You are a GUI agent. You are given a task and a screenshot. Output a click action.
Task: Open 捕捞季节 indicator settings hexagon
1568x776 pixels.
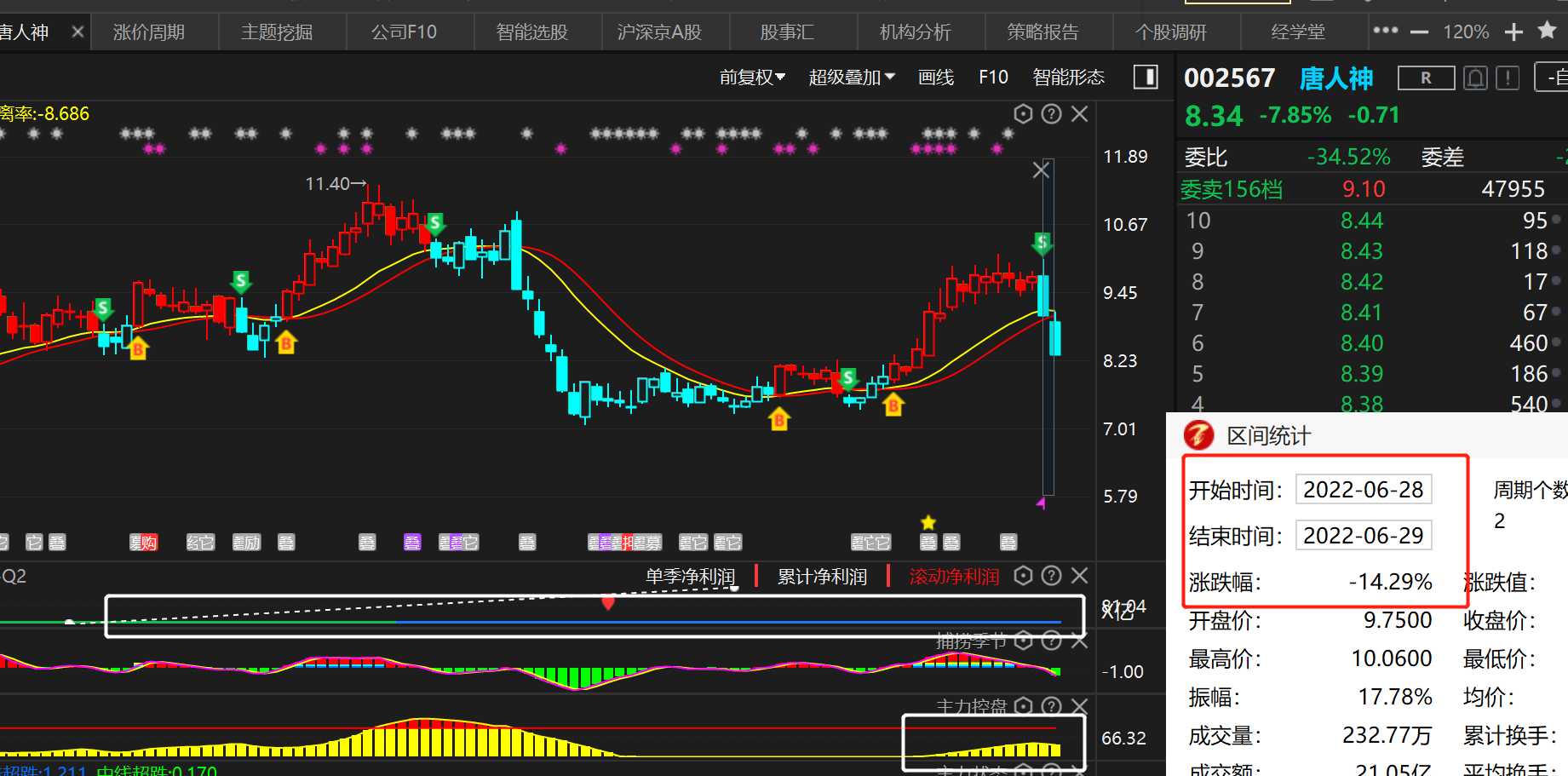point(1024,641)
